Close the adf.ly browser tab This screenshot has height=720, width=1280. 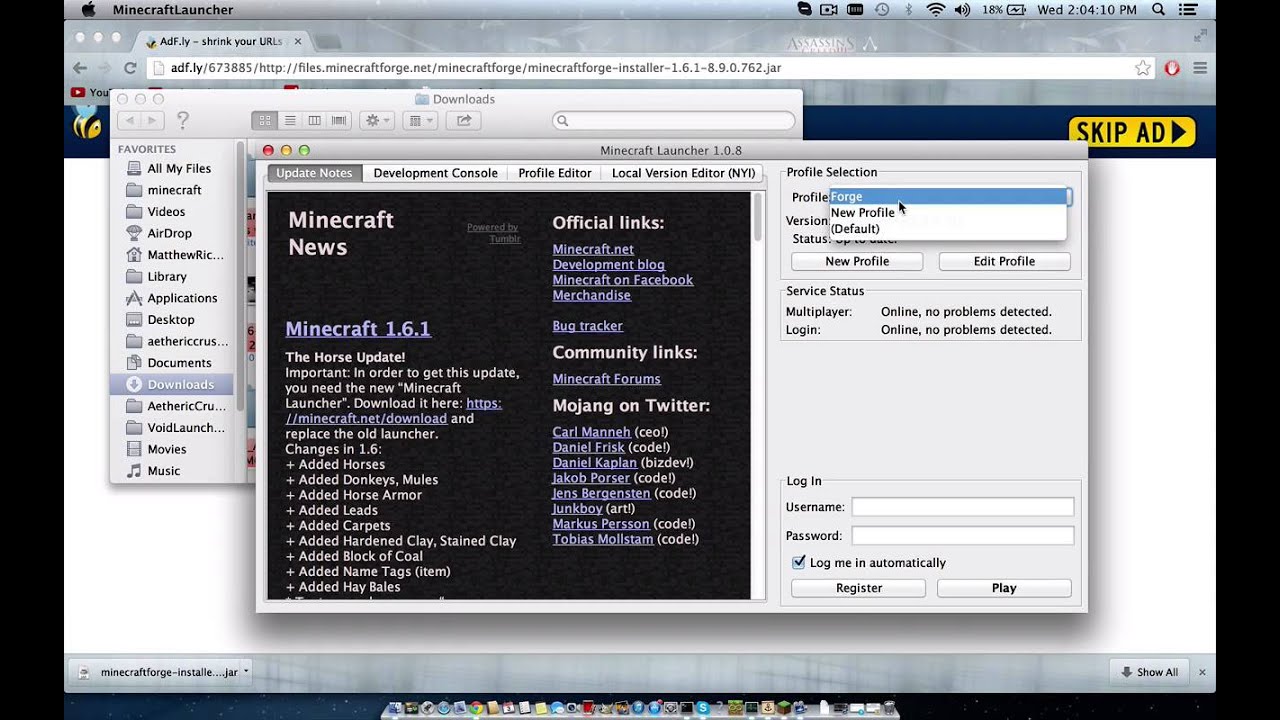coord(298,41)
